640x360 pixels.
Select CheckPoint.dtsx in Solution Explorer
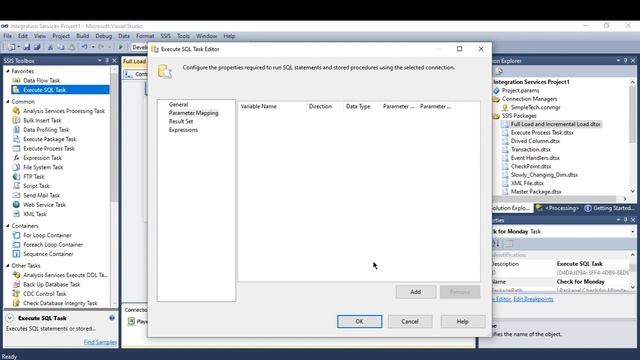pos(531,166)
